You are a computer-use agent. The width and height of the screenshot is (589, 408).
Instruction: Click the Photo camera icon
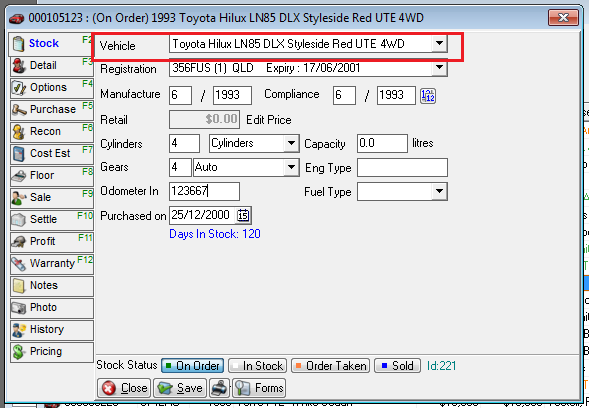coord(18,308)
